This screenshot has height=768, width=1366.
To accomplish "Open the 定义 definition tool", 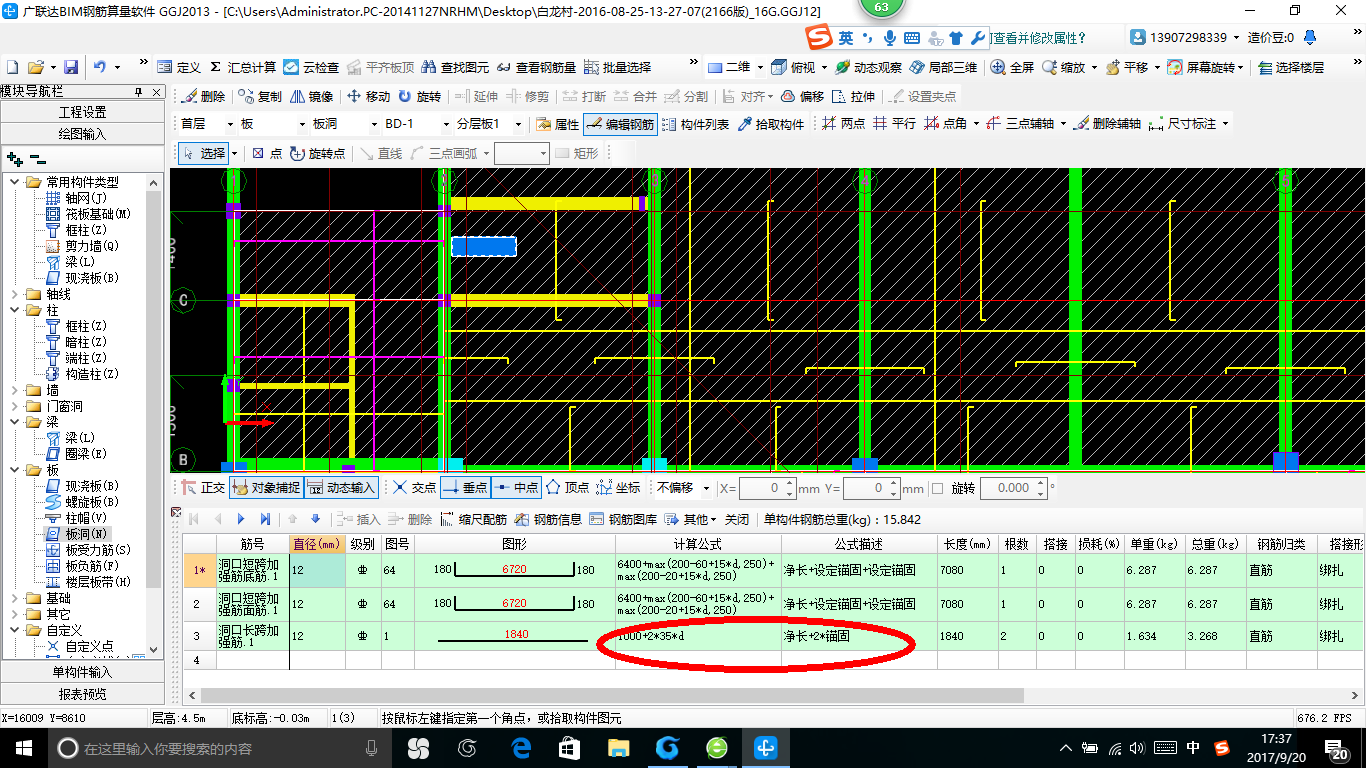I will (x=179, y=67).
